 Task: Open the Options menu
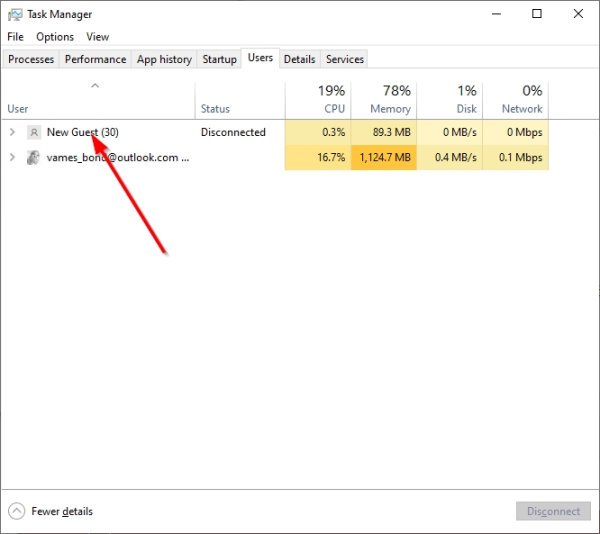point(55,37)
